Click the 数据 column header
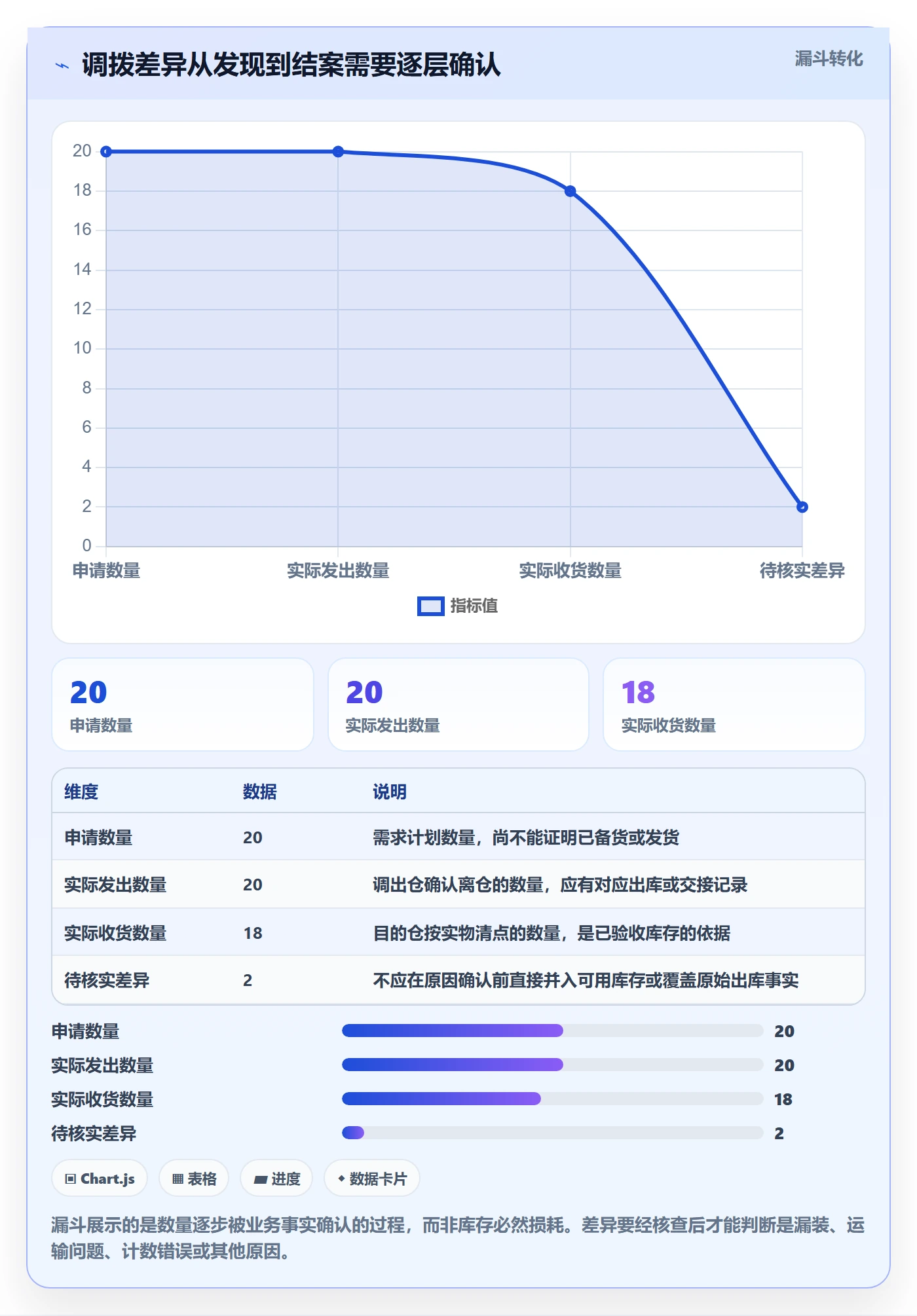 pos(260,792)
